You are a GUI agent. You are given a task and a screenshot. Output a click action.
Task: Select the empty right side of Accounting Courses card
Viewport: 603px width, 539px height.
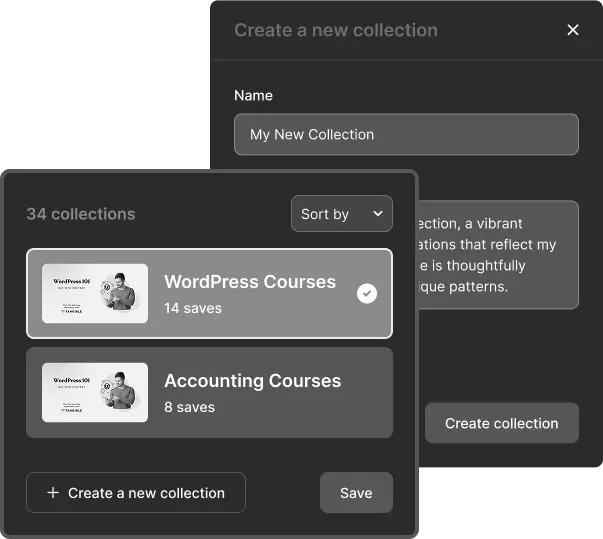tap(365, 392)
